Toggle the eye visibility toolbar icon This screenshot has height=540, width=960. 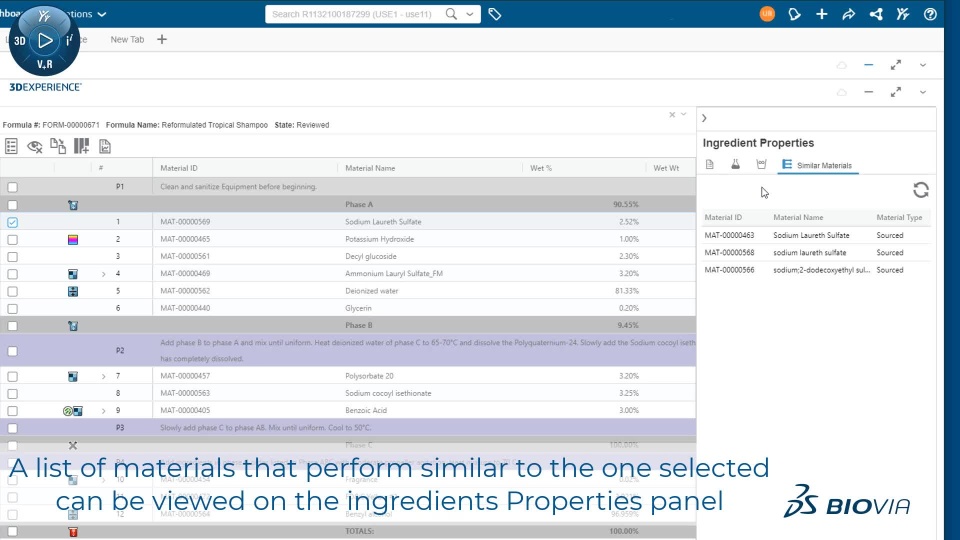click(34, 146)
